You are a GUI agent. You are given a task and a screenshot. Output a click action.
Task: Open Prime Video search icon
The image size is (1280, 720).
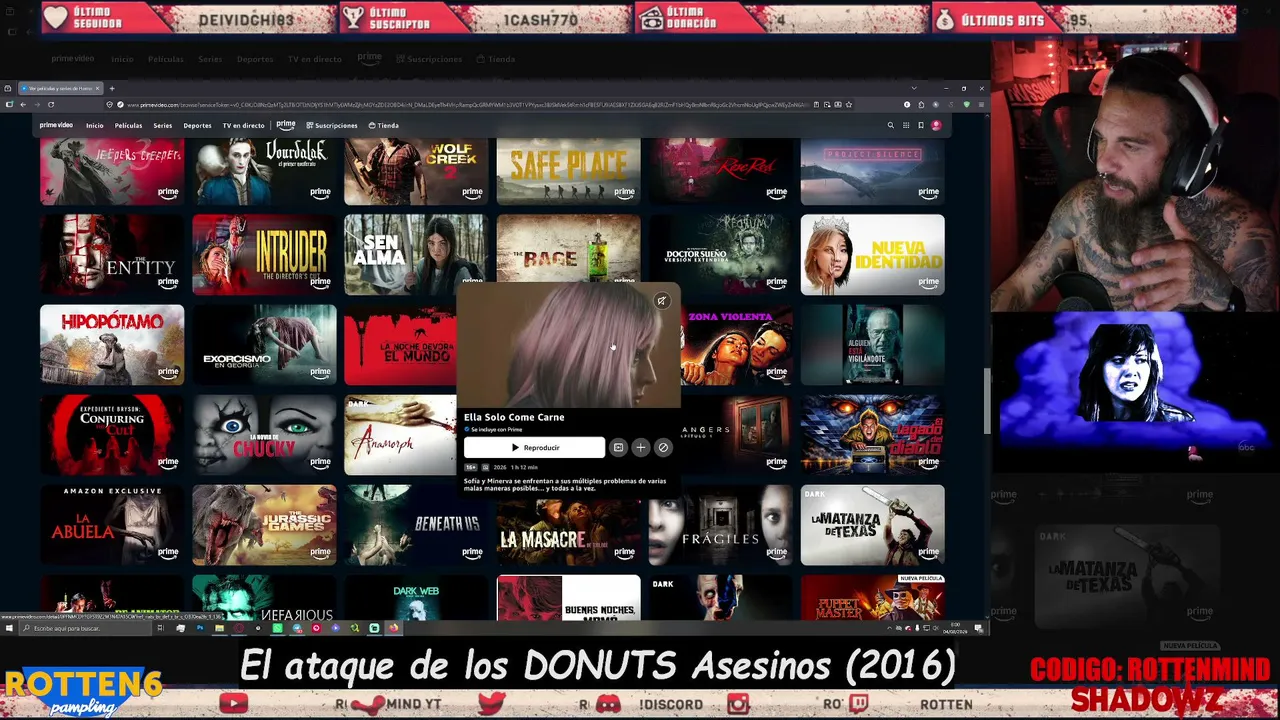(x=890, y=125)
